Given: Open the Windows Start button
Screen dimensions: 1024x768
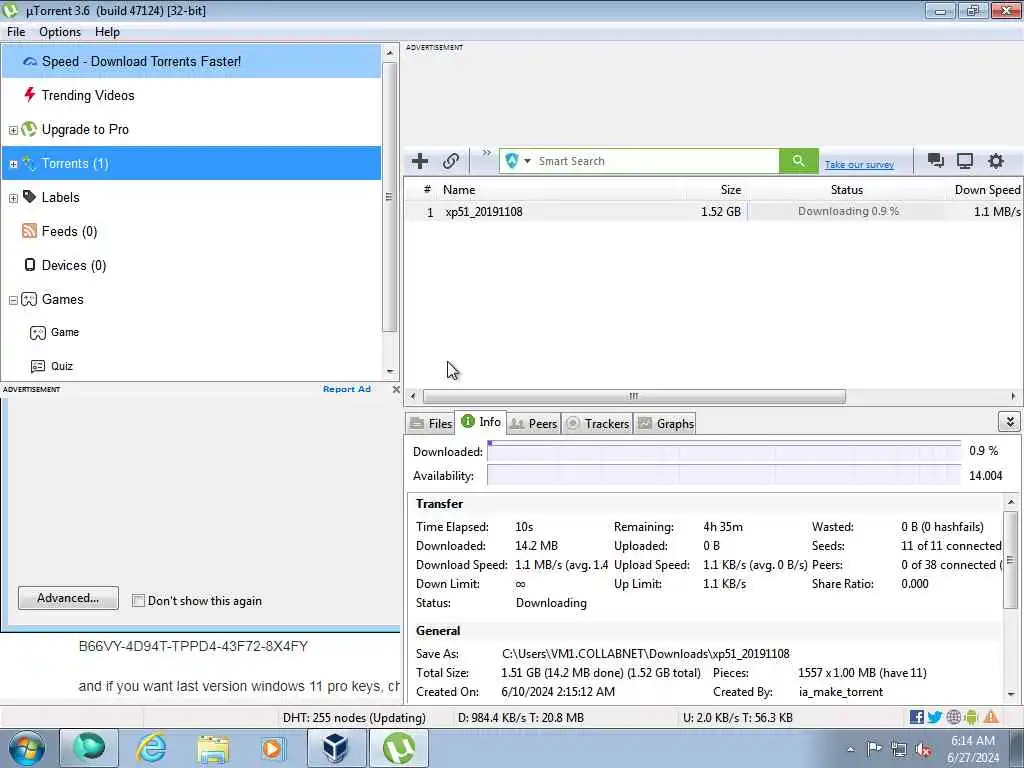Looking at the screenshot, I should (26, 748).
